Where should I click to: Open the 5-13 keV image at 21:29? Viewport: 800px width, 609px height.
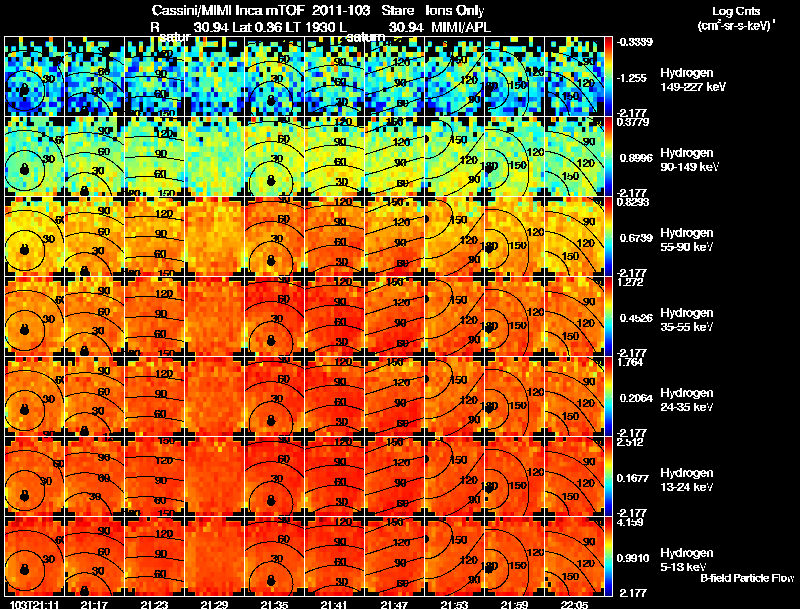[x=214, y=557]
